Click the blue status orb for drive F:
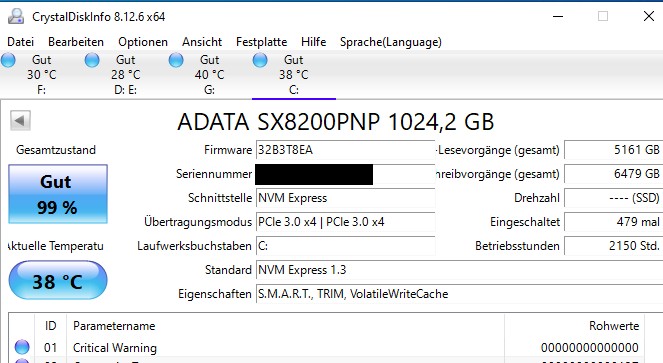Screen dimensions: 663x363 click(8, 60)
